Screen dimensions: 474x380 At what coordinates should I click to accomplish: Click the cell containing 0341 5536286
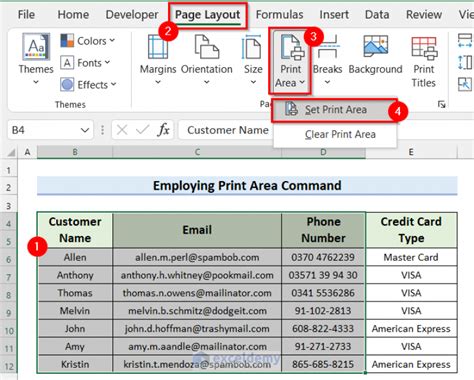pyautogui.click(x=323, y=293)
